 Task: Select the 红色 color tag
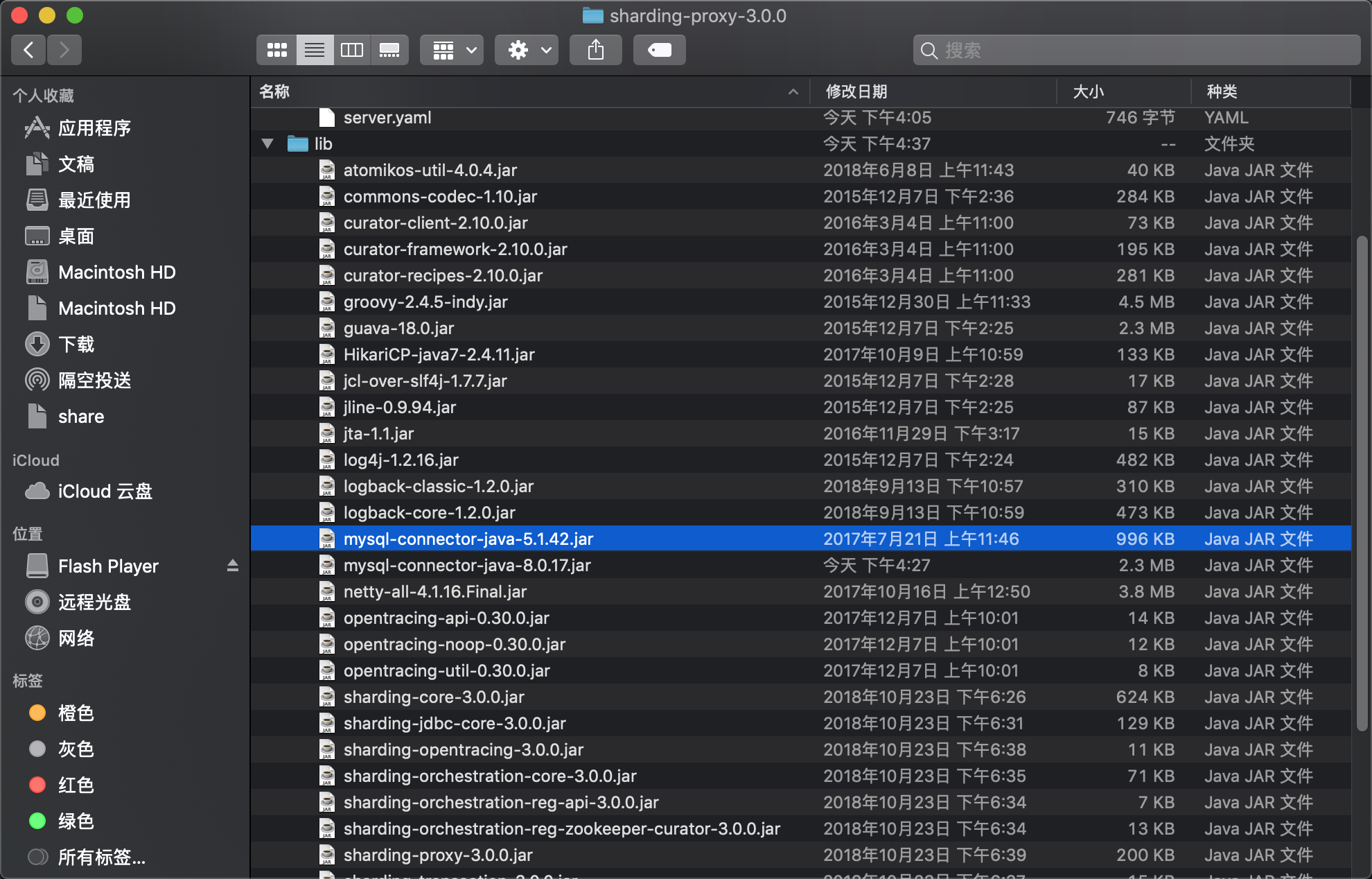coord(76,785)
